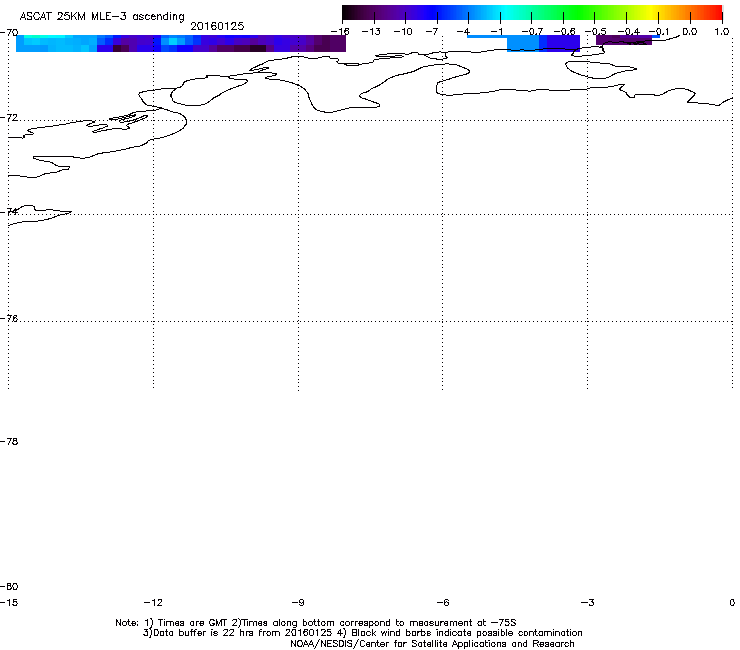
Task: Click the dark purple data patch beside the -0.4 color scale label
Action: [x=624, y=40]
